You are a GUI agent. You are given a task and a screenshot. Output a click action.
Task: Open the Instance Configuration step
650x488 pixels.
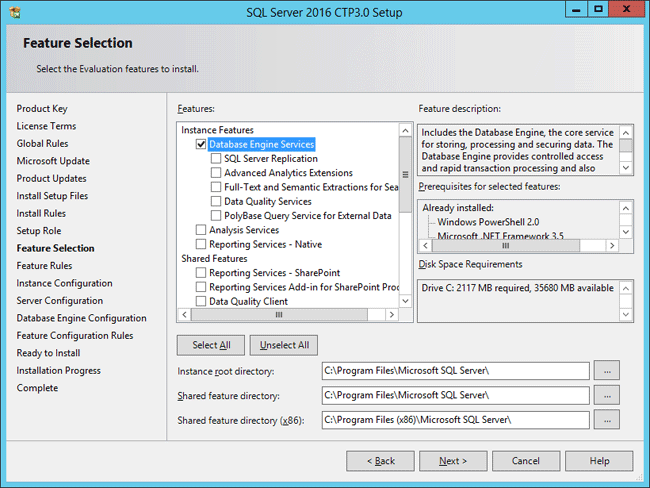click(x=64, y=283)
